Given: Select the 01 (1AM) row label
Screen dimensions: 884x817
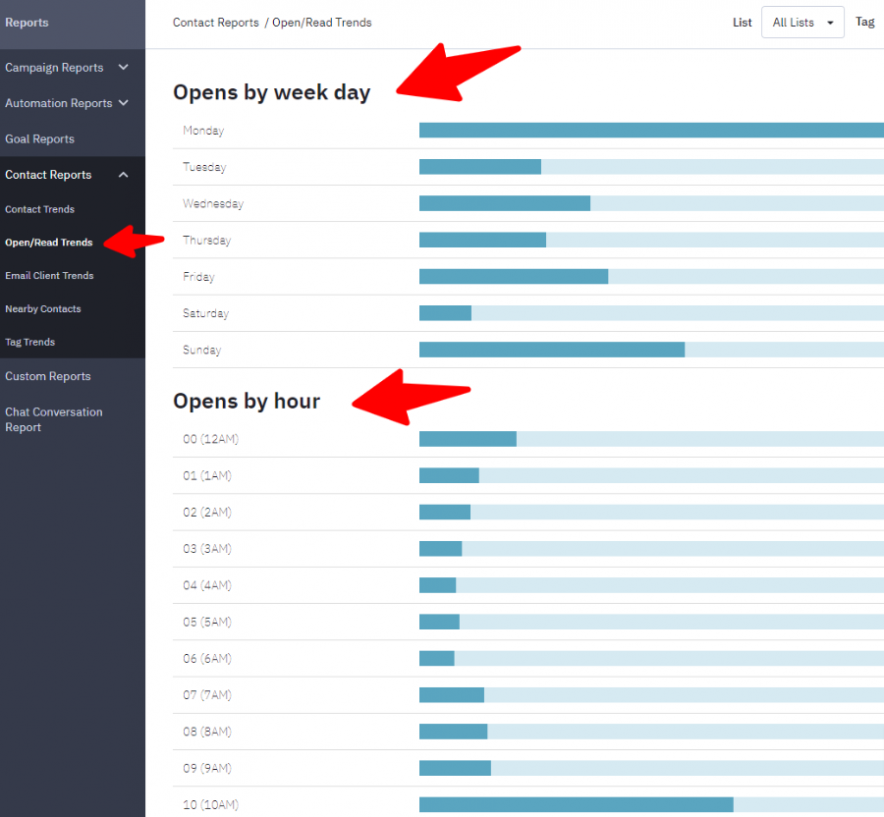Looking at the screenshot, I should [x=207, y=476].
